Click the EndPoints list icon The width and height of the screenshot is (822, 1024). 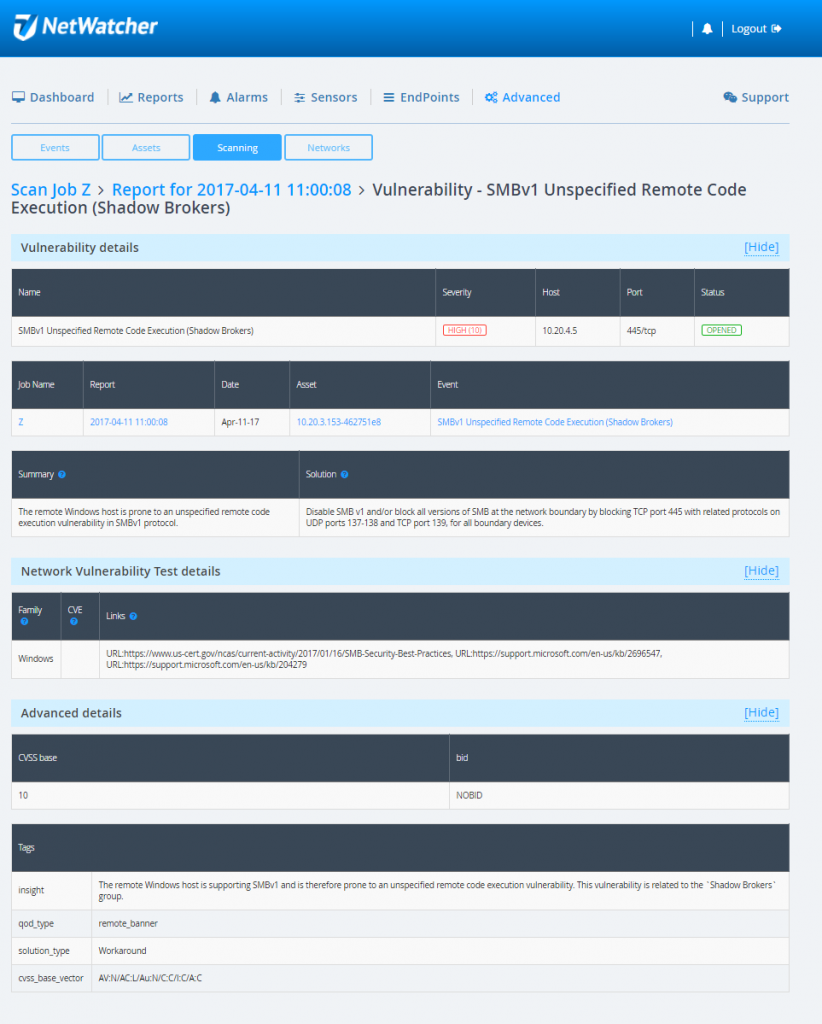pyautogui.click(x=389, y=97)
